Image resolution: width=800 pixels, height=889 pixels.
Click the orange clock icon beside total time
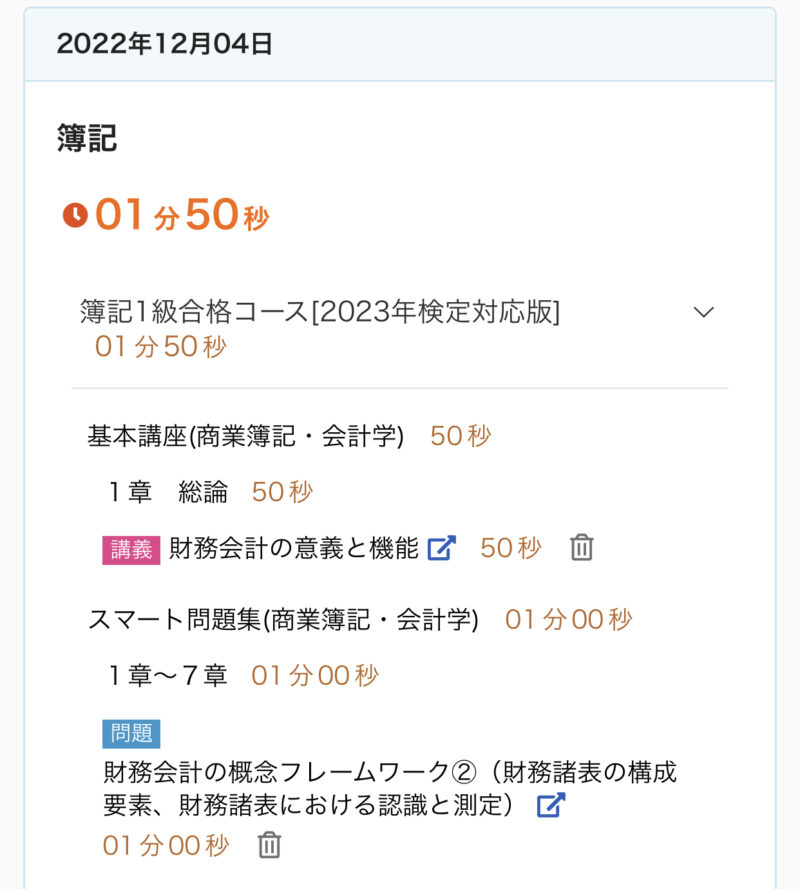(x=75, y=215)
